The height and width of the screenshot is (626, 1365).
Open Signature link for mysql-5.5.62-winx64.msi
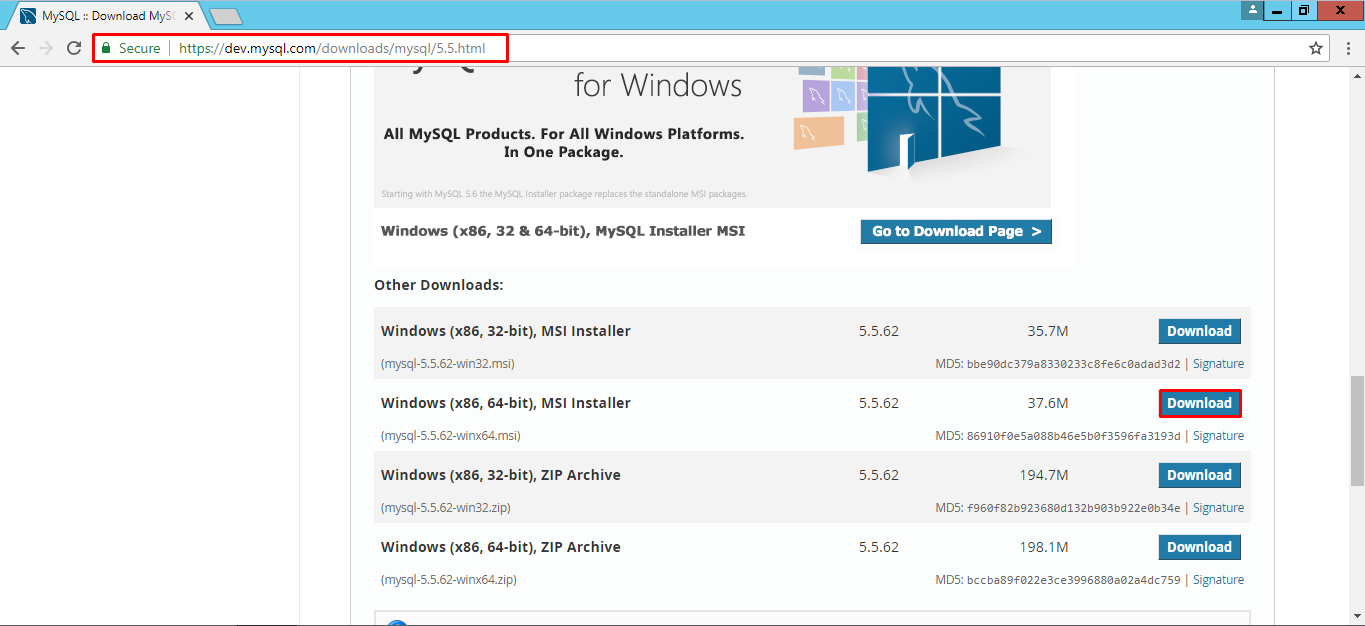click(x=1218, y=436)
